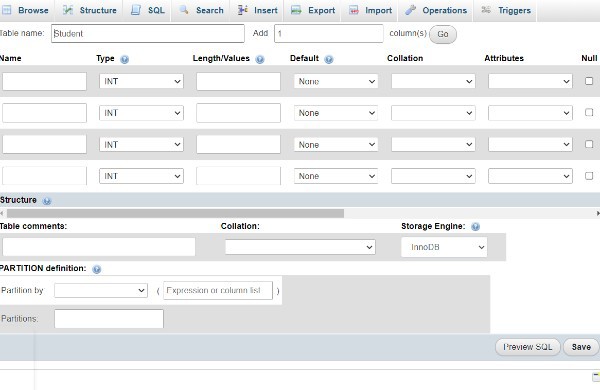Open Partition by dropdown
The width and height of the screenshot is (600, 390).
click(x=101, y=290)
